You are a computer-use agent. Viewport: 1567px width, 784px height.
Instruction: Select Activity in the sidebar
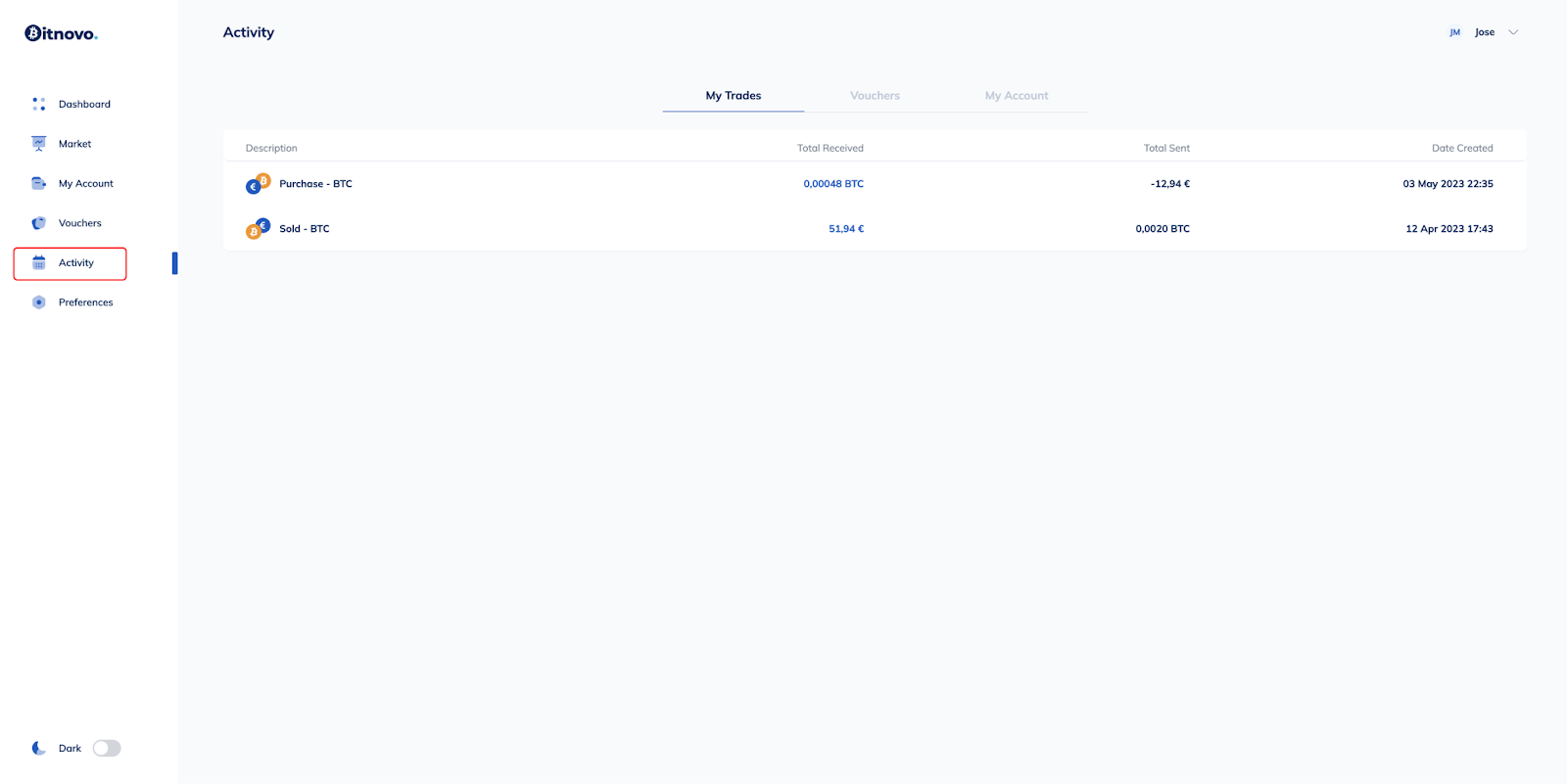point(76,263)
